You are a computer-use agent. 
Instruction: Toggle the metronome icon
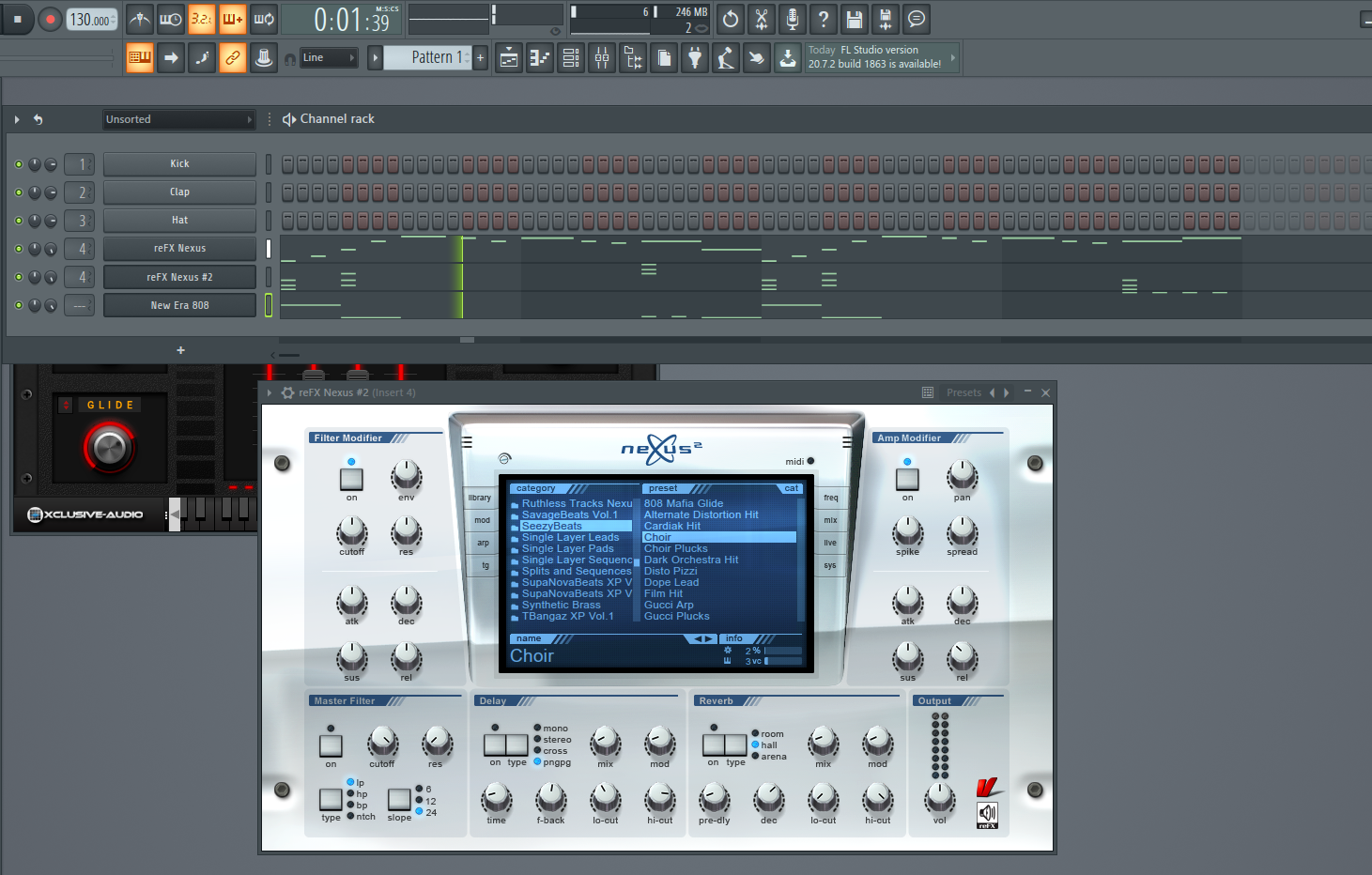coord(140,19)
